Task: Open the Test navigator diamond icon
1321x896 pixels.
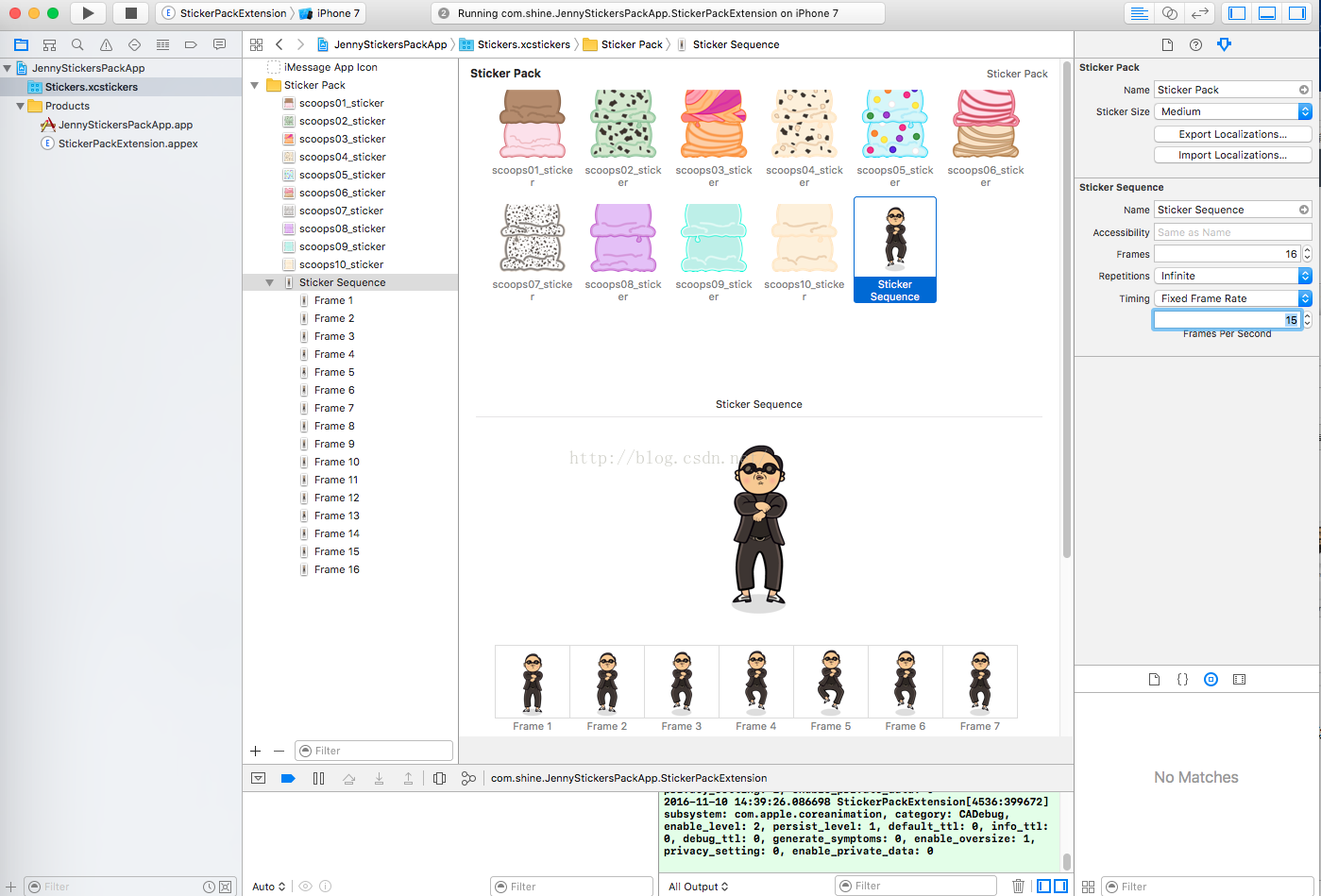Action: (x=134, y=44)
